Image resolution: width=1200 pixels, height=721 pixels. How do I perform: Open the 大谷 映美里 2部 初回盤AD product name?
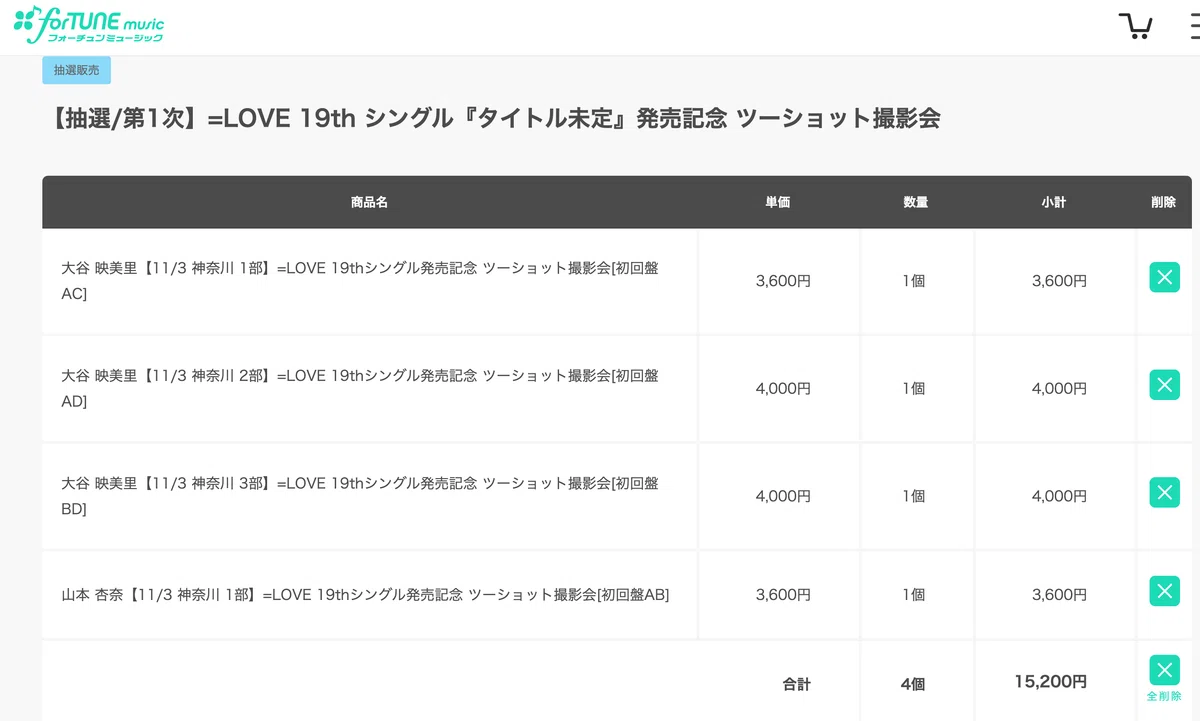click(360, 388)
